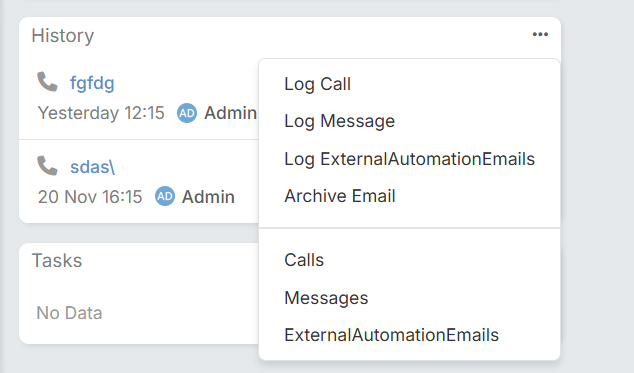The image size is (634, 373).
Task: Choose Log Message in the dropdown
Action: point(340,121)
